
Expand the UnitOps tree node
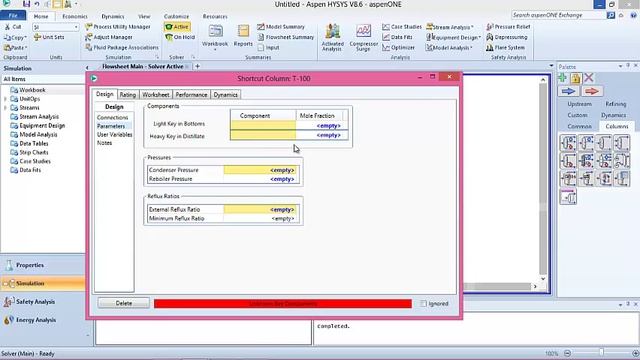5,99
